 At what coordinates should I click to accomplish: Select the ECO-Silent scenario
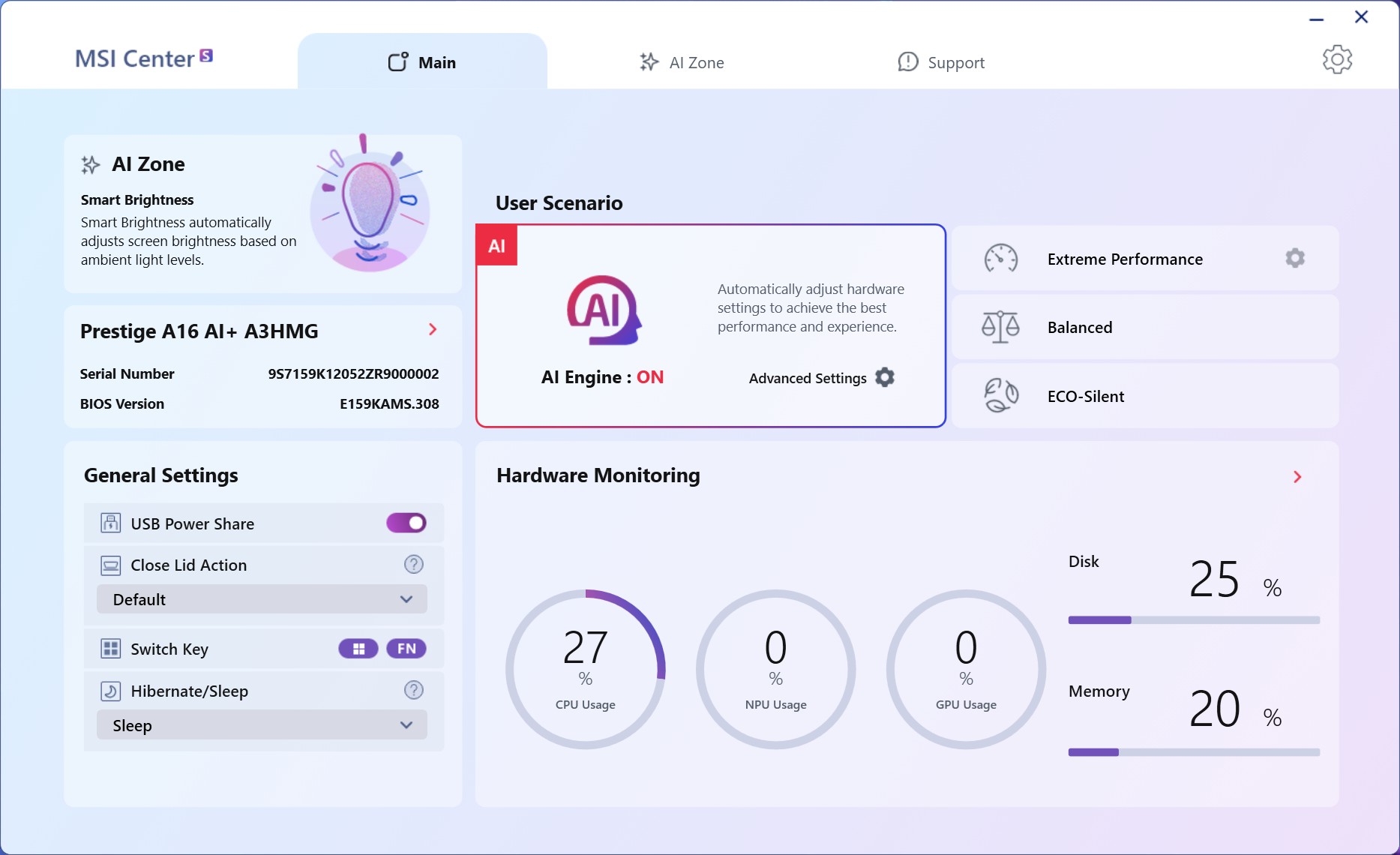pyautogui.click(x=1145, y=396)
